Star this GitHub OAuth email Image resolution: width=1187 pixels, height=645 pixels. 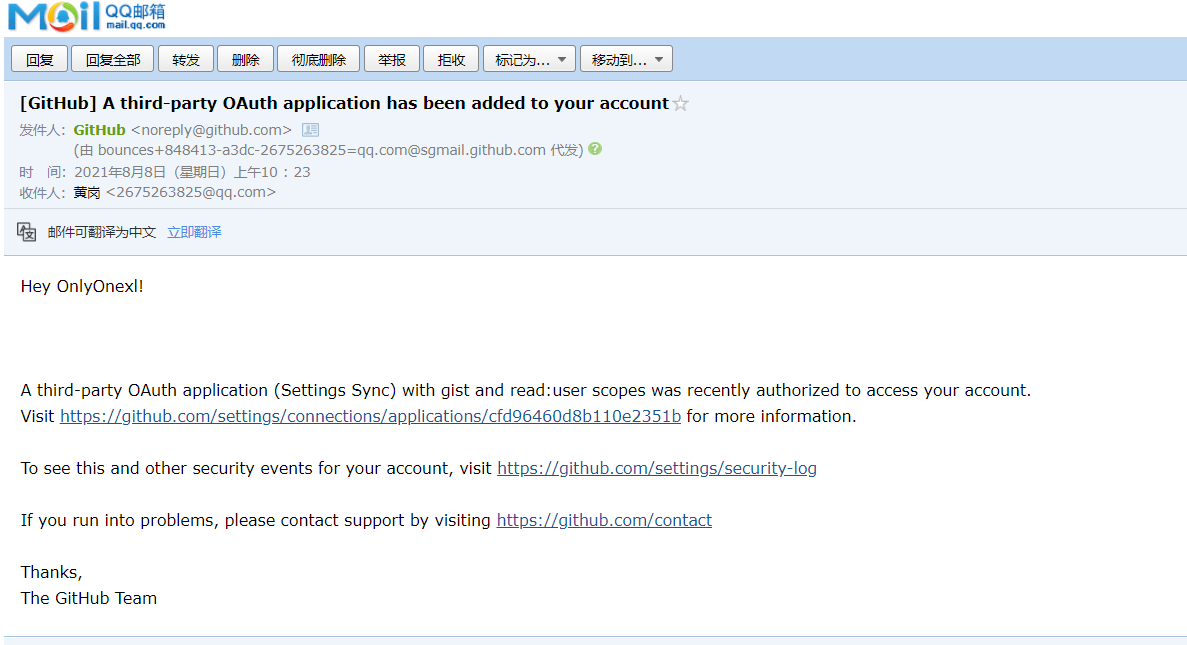681,104
